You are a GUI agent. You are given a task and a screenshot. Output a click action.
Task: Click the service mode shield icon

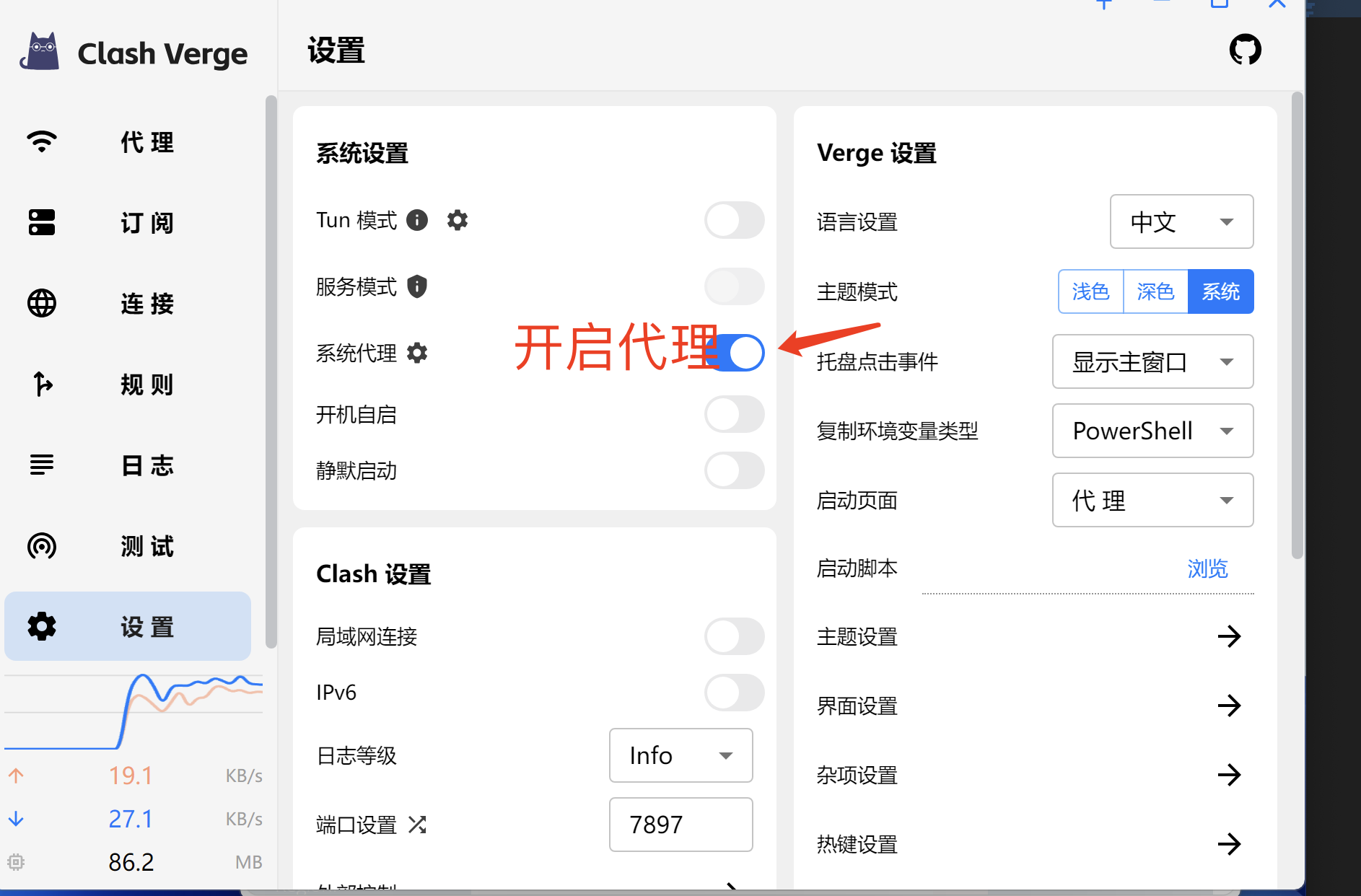point(417,286)
